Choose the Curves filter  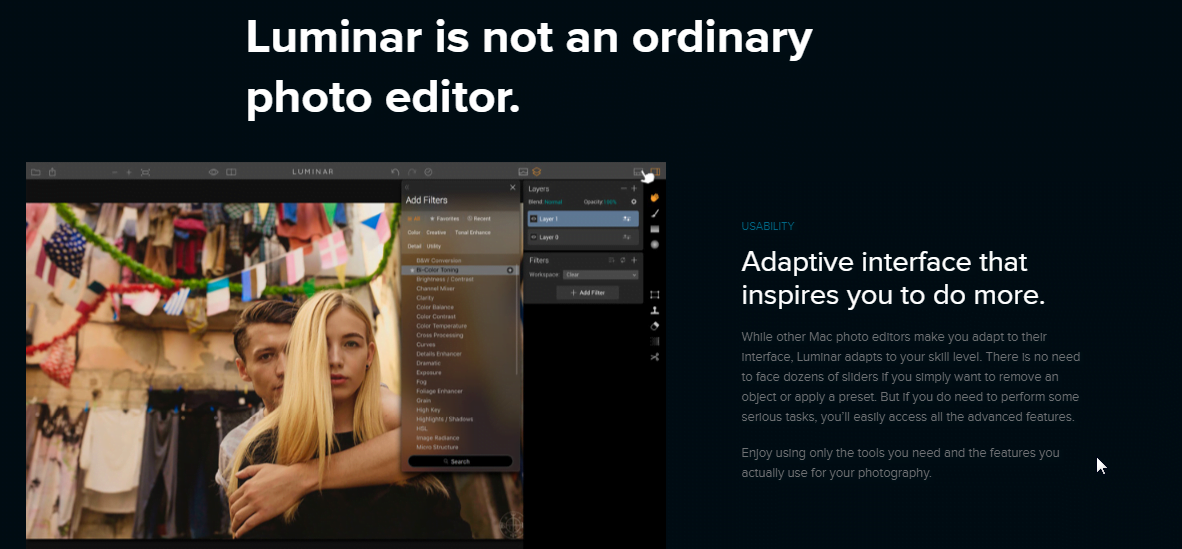click(426, 345)
